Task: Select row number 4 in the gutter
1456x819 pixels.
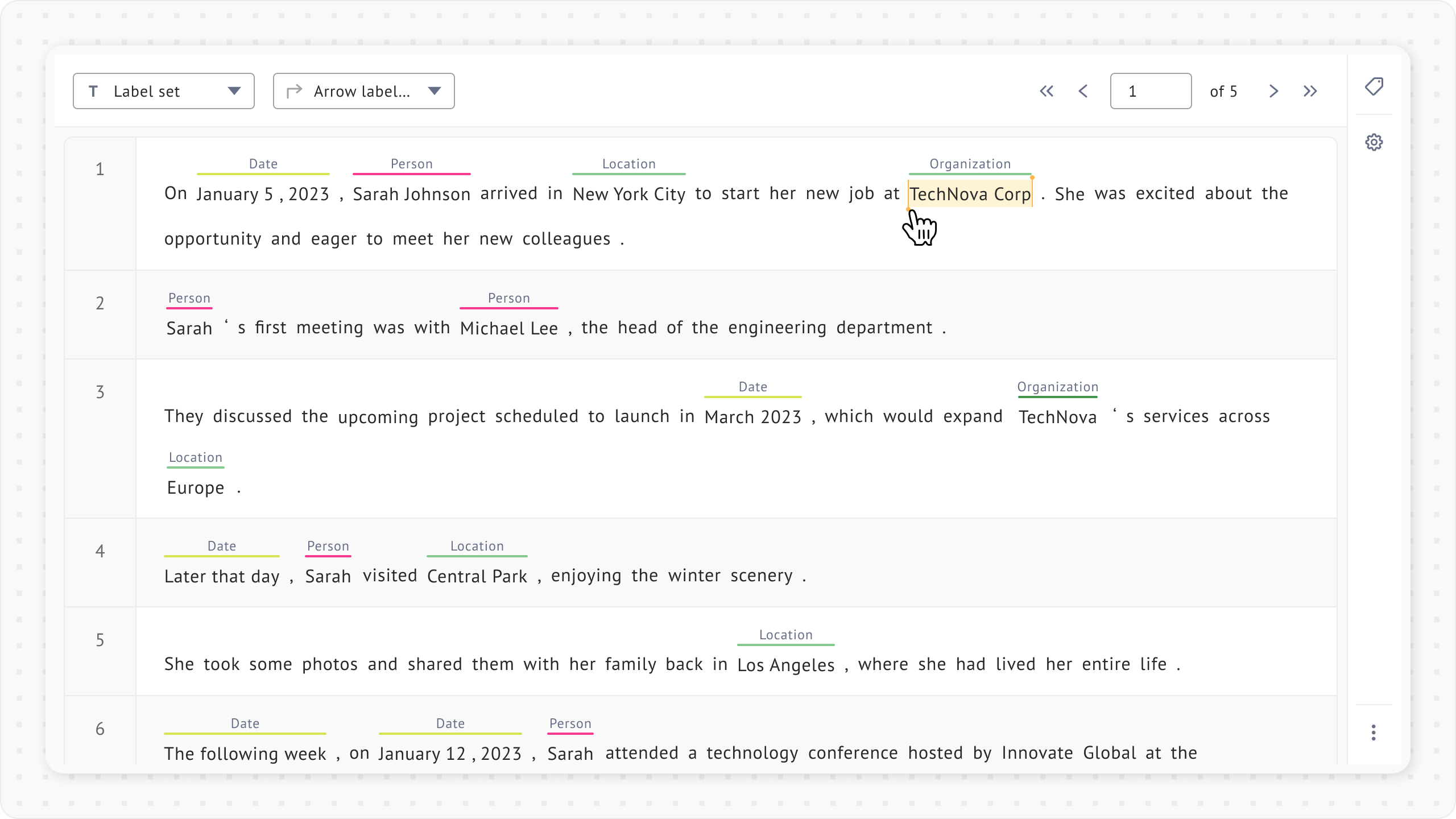Action: click(100, 551)
